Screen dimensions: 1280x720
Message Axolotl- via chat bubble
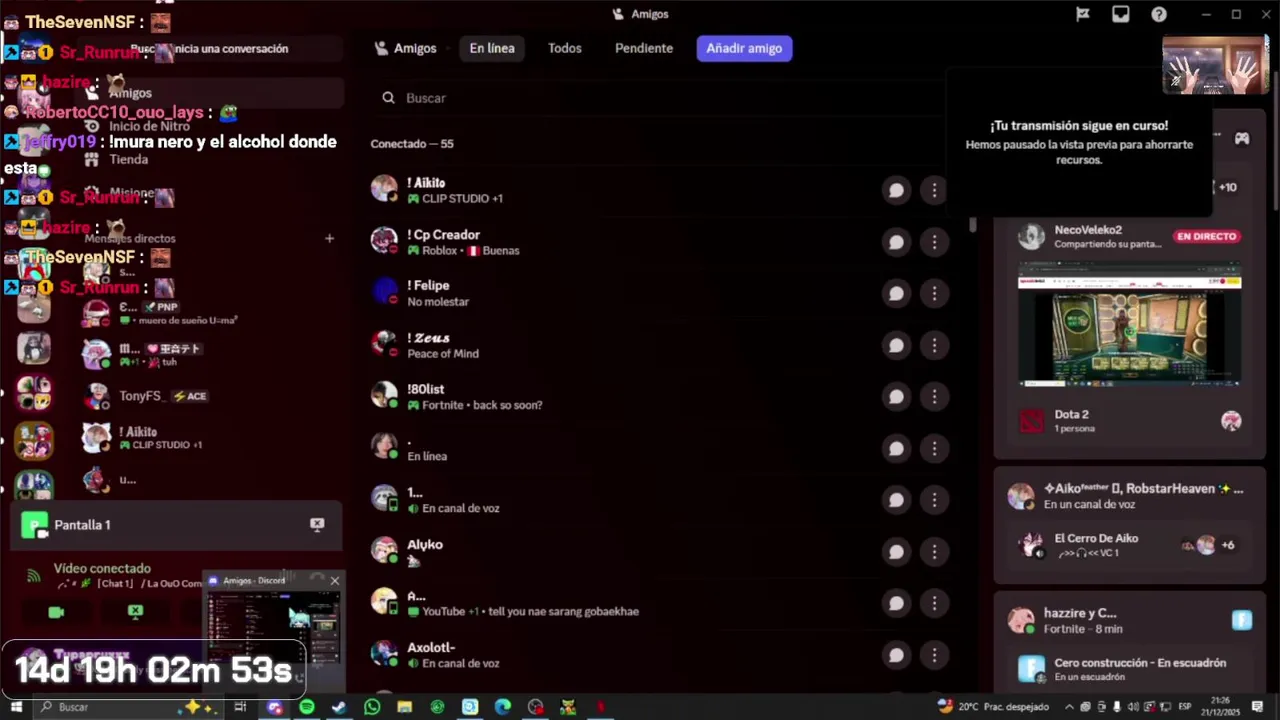(x=896, y=655)
